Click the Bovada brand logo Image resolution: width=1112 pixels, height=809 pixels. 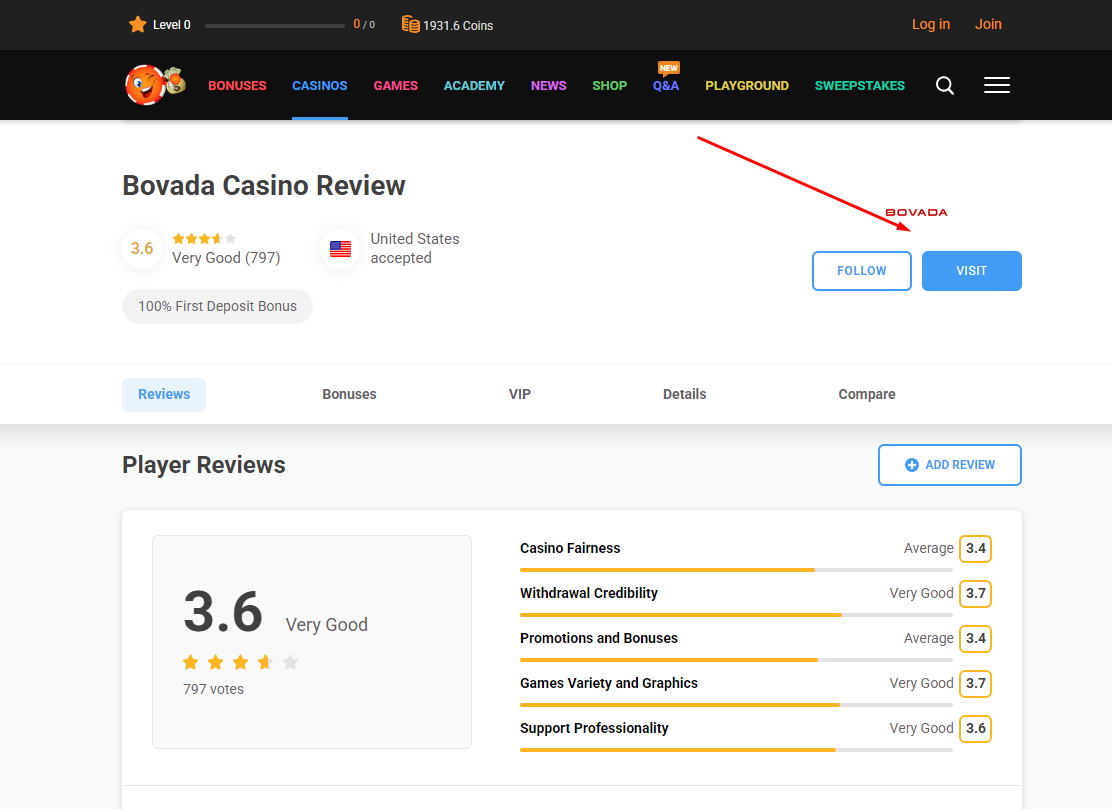tap(916, 213)
